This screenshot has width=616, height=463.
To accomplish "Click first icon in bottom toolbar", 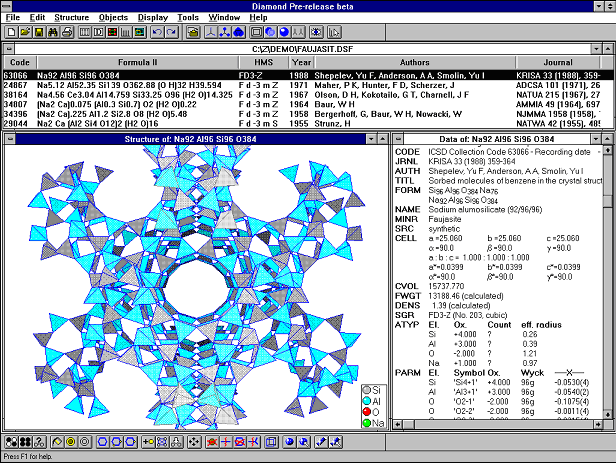I will 9,441.
